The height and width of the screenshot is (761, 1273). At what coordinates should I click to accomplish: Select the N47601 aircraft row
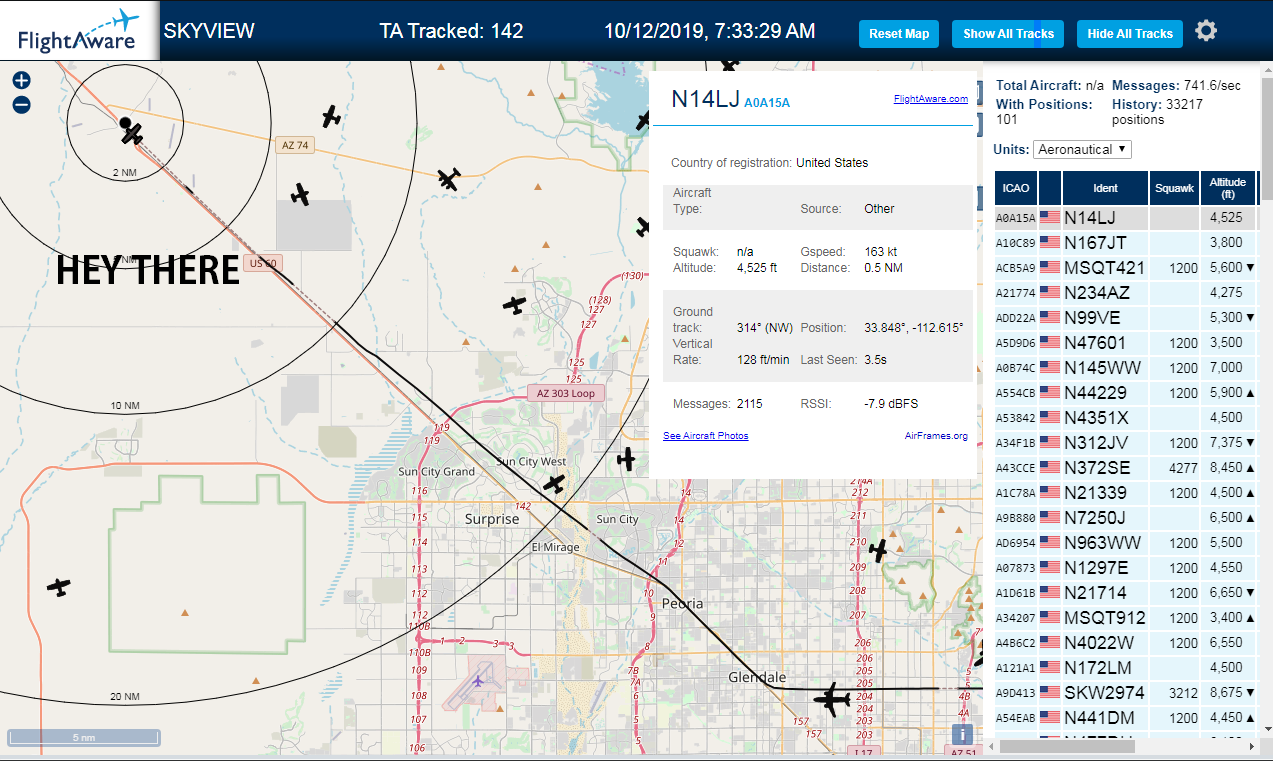click(1125, 342)
